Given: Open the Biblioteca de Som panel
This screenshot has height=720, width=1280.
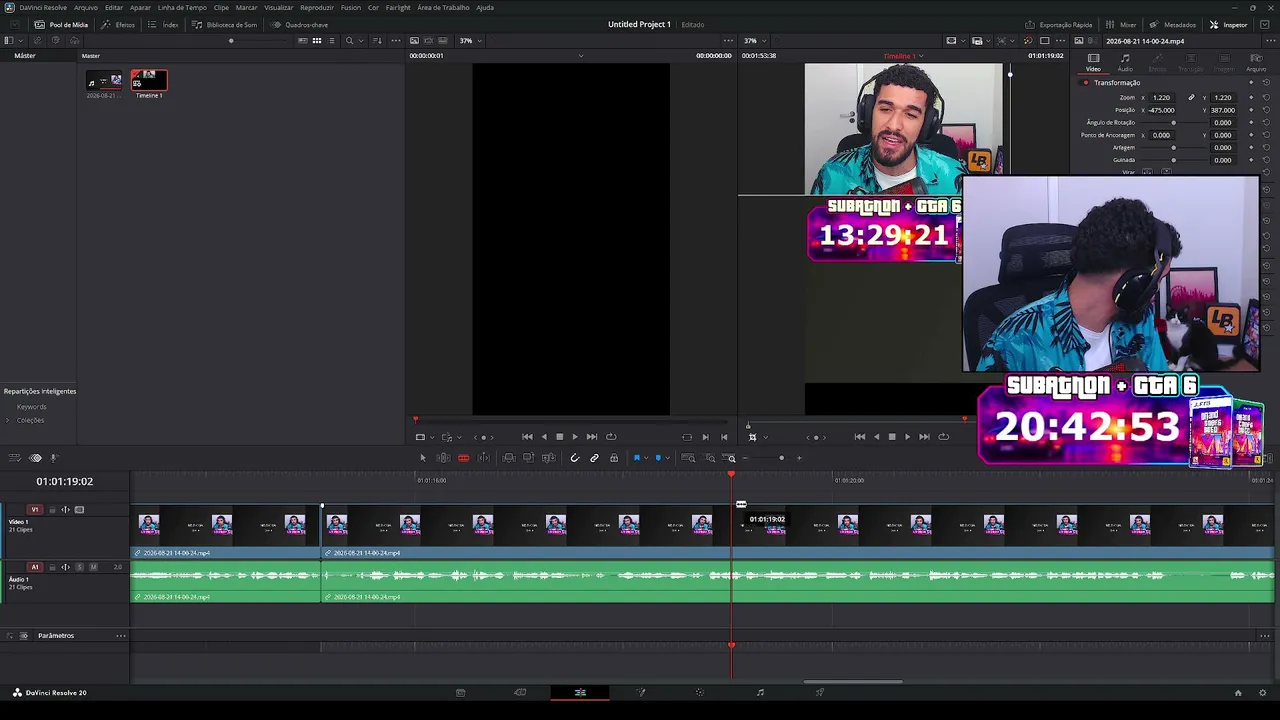Looking at the screenshot, I should (225, 24).
